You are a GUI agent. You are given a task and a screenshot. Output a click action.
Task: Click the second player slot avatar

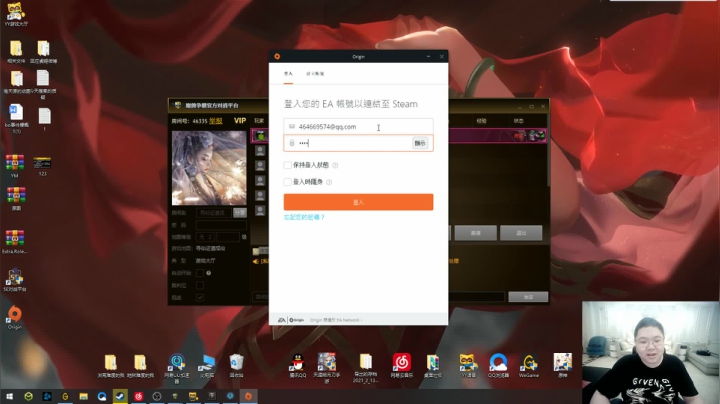[260, 151]
